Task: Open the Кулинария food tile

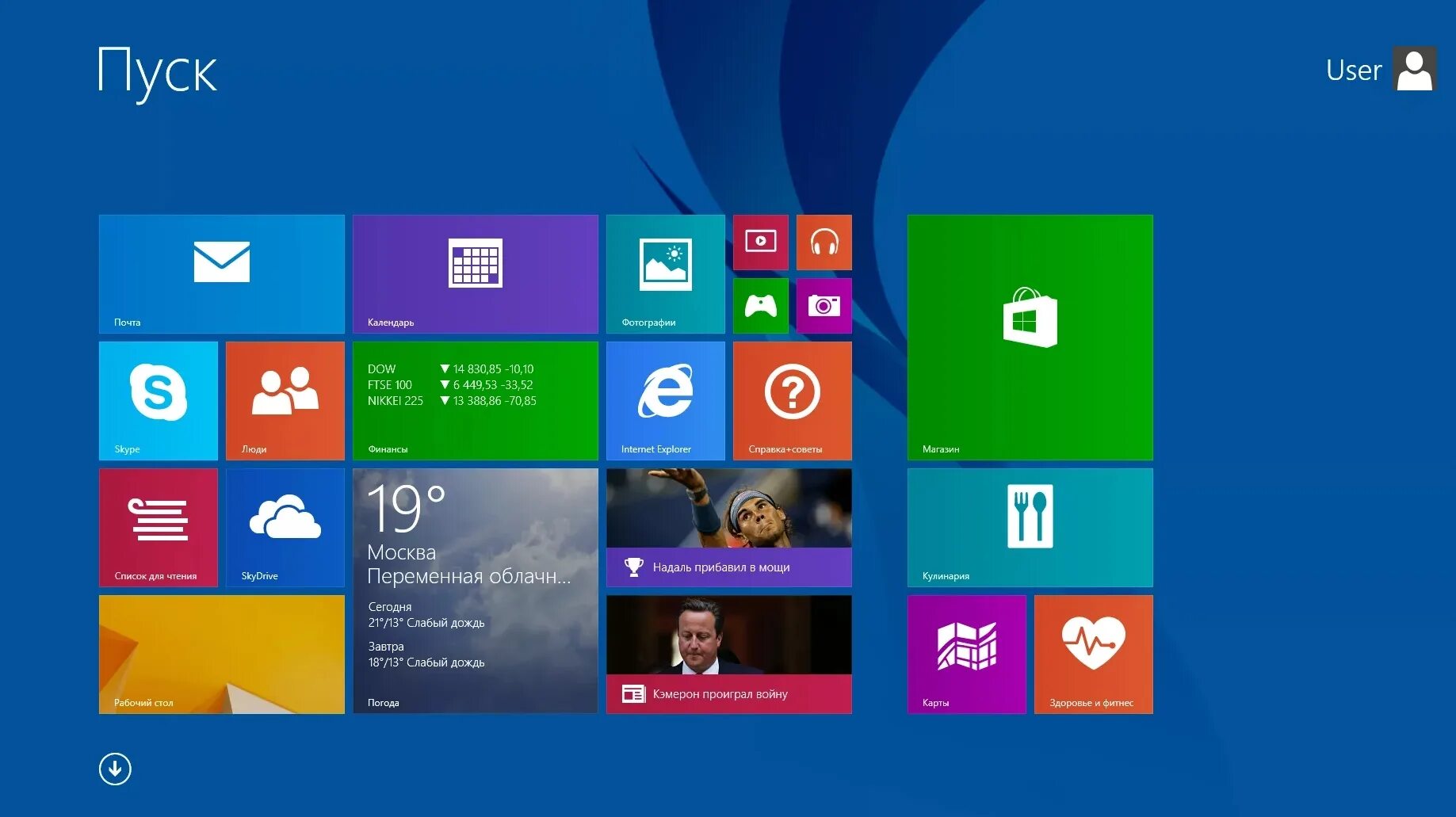Action: pos(1030,527)
